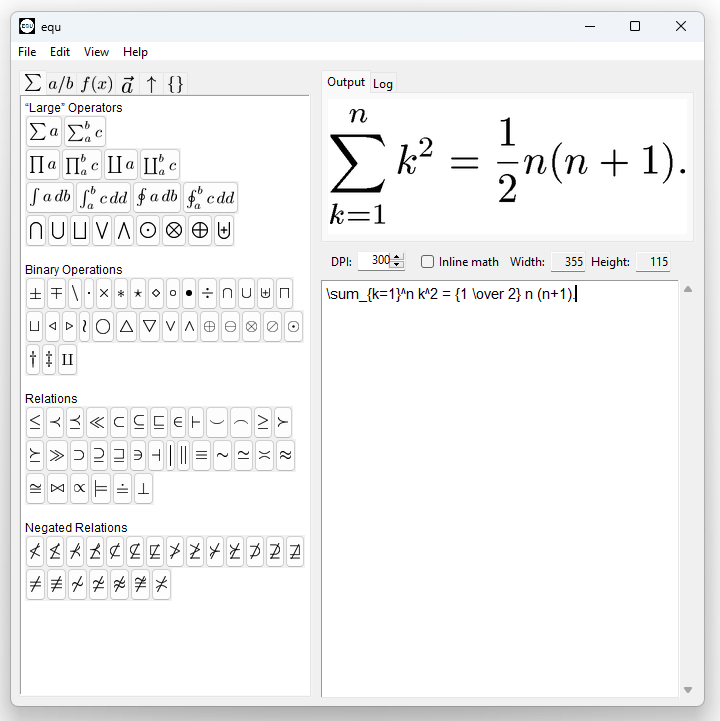Insert the less-than-or-equal relation
The width and height of the screenshot is (720, 721).
click(35, 422)
